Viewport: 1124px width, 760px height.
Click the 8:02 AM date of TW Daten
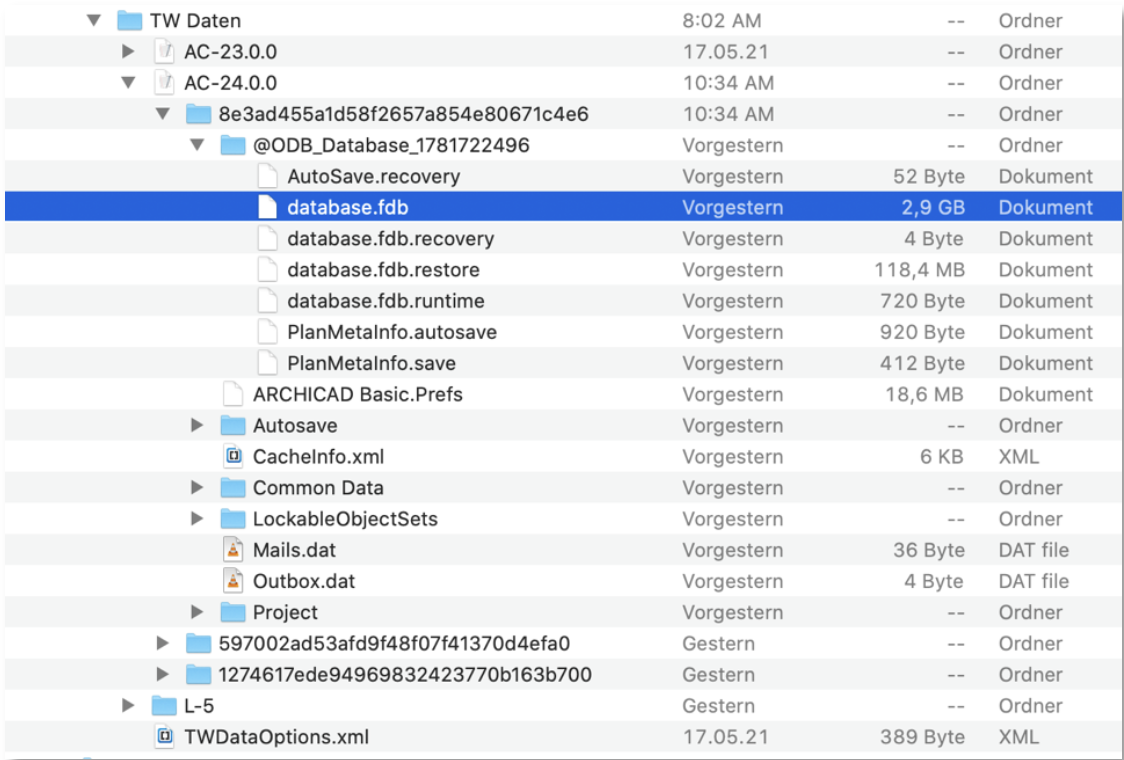pyautogui.click(x=722, y=21)
